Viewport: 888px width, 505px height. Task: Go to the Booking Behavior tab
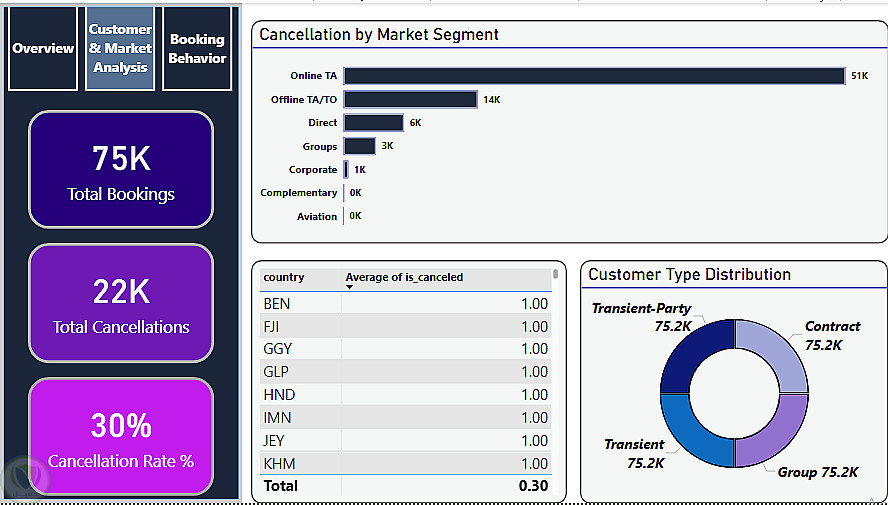[x=197, y=48]
